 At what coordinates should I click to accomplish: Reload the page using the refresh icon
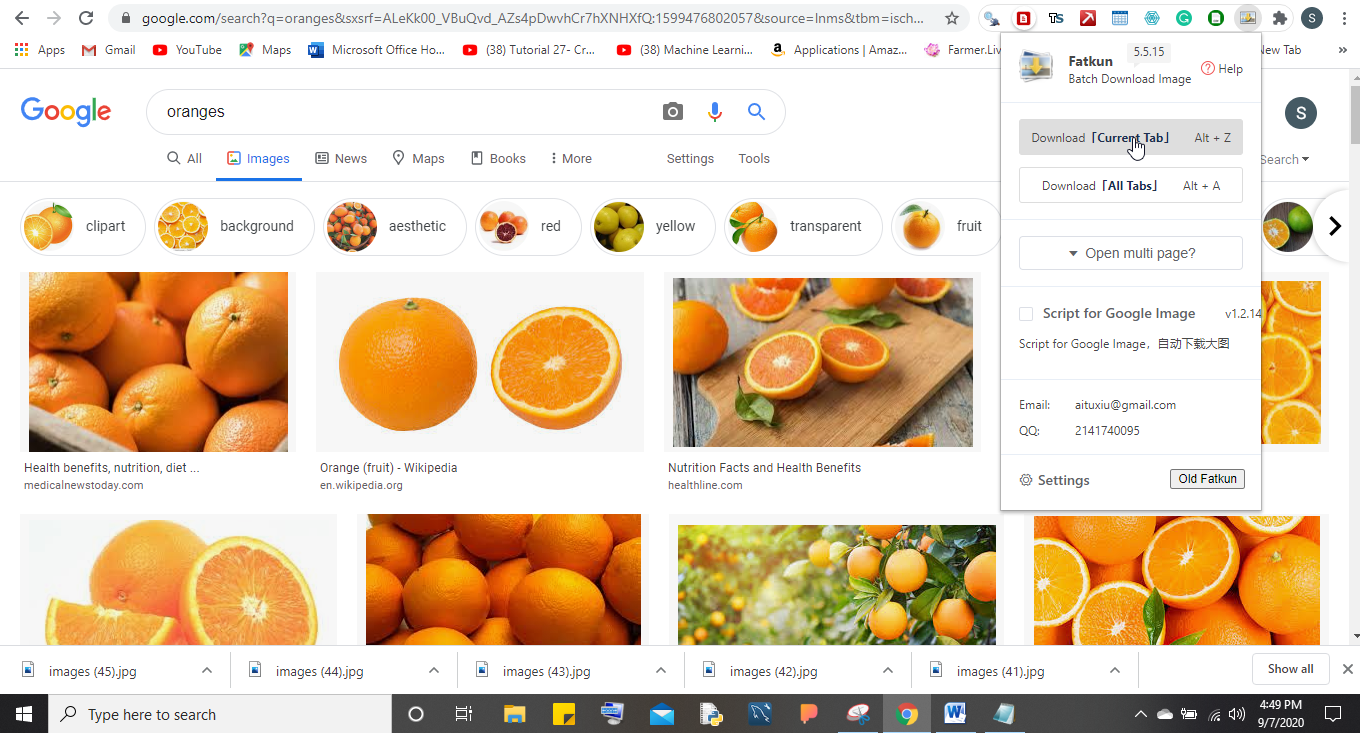[86, 18]
